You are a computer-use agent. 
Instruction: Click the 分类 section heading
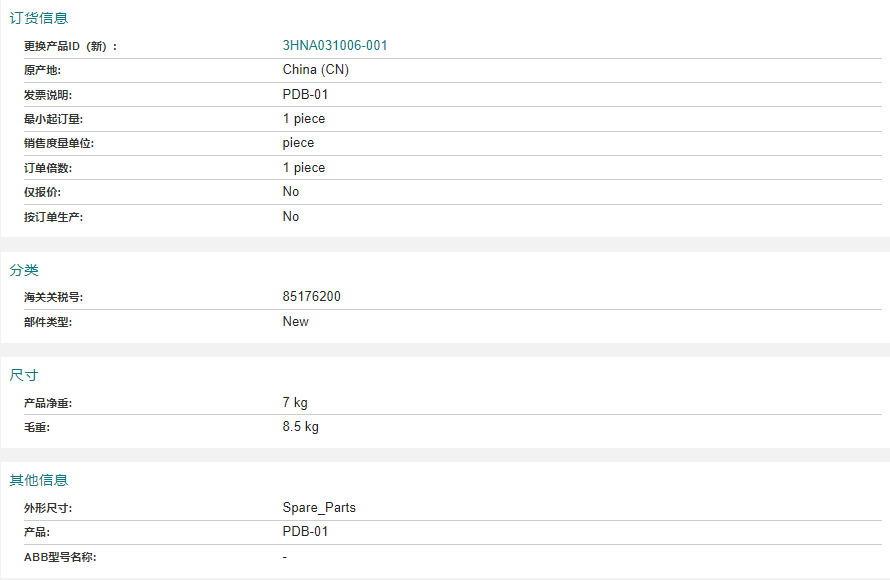click(x=24, y=270)
